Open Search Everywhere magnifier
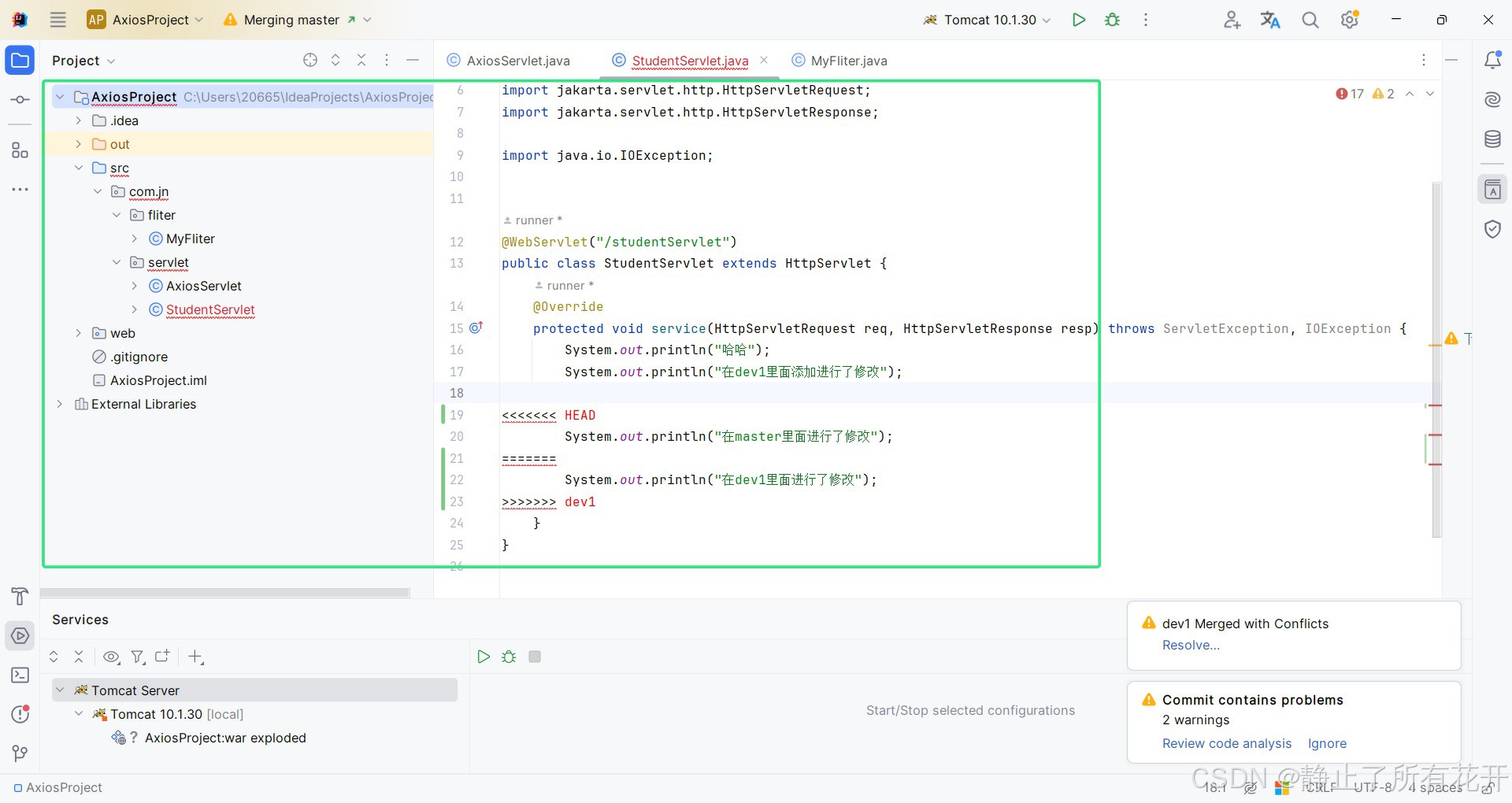Viewport: 1512px width, 803px height. (1310, 20)
